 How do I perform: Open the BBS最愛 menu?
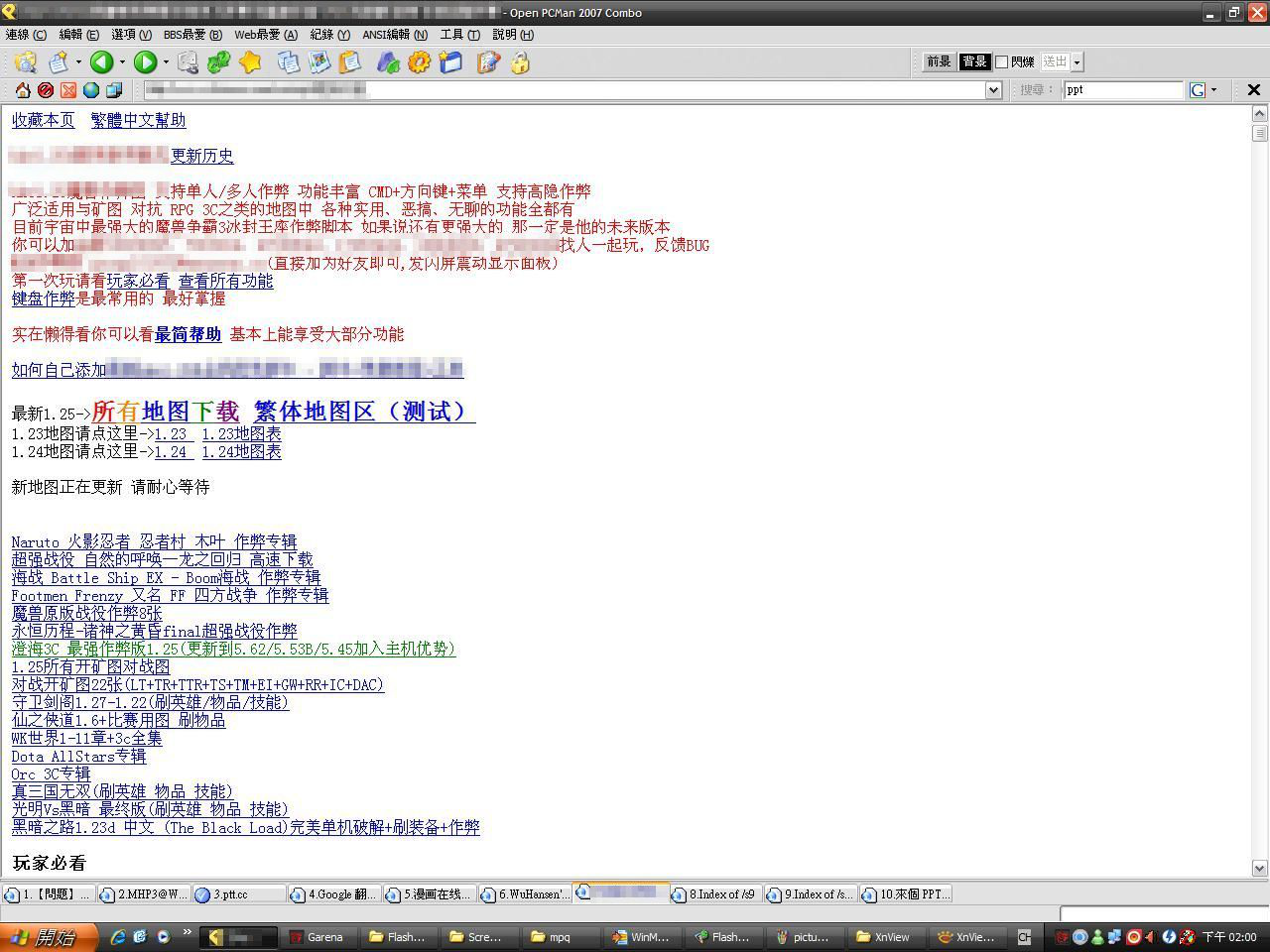point(192,35)
